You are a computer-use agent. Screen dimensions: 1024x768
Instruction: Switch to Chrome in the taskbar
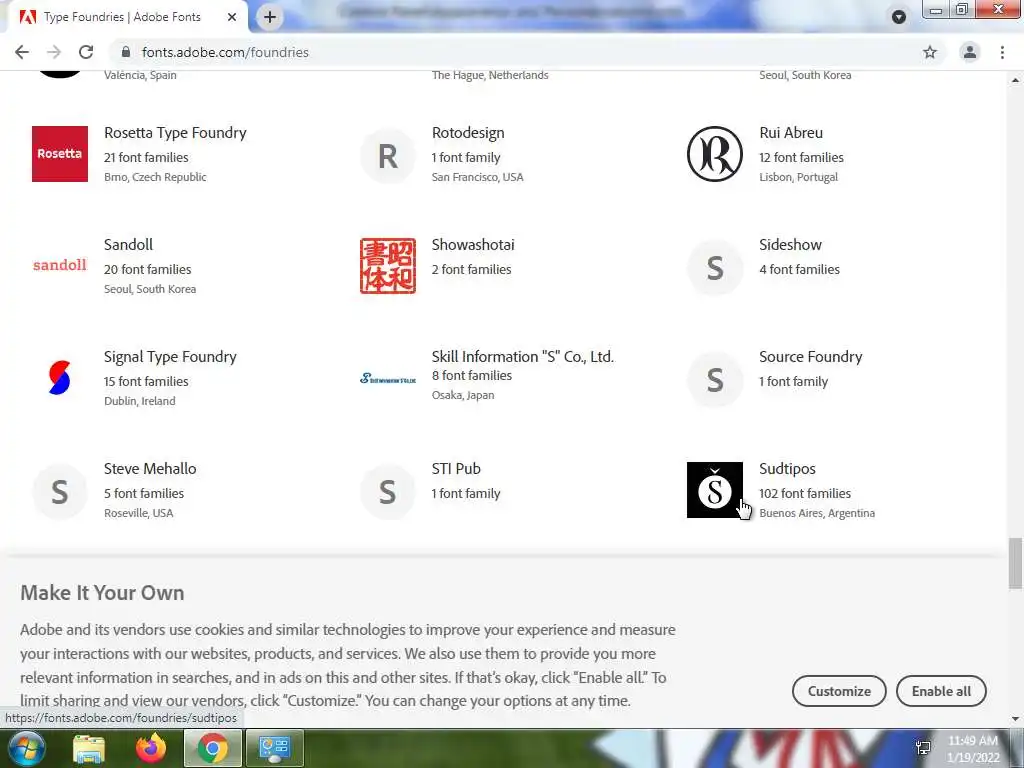[213, 748]
